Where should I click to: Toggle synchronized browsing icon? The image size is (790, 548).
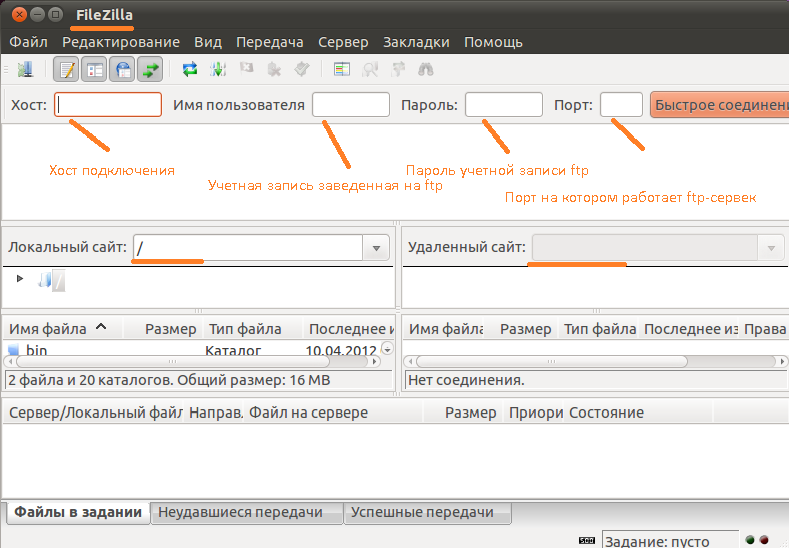pos(398,70)
